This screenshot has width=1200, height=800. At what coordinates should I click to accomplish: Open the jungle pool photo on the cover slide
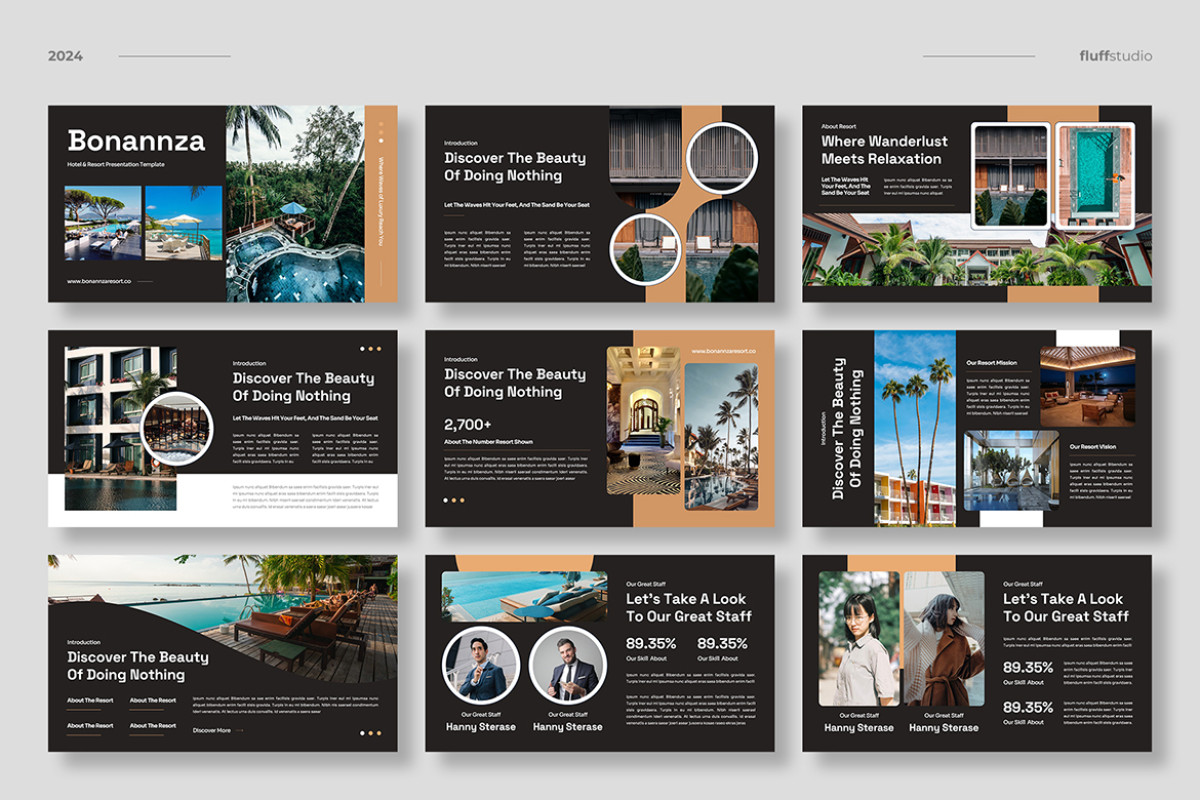point(294,203)
